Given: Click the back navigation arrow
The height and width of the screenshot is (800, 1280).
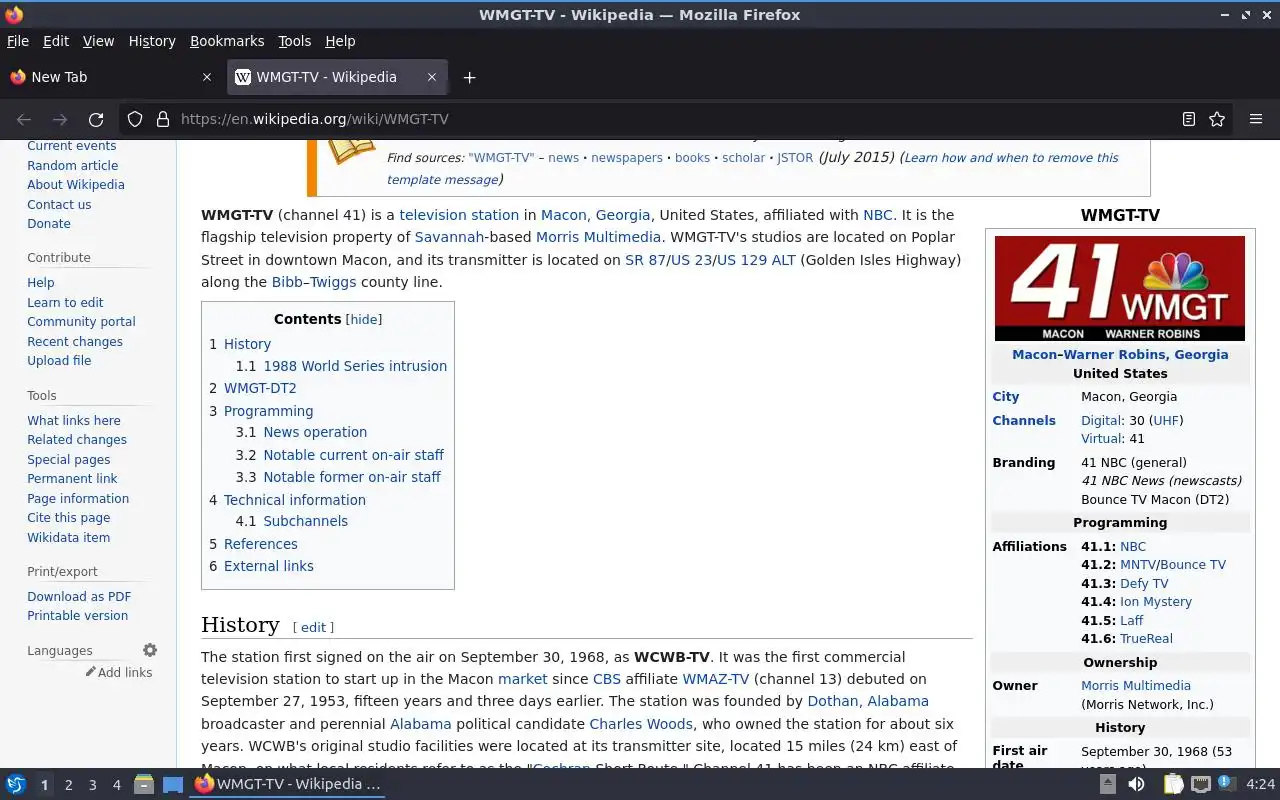Looking at the screenshot, I should tap(24, 119).
